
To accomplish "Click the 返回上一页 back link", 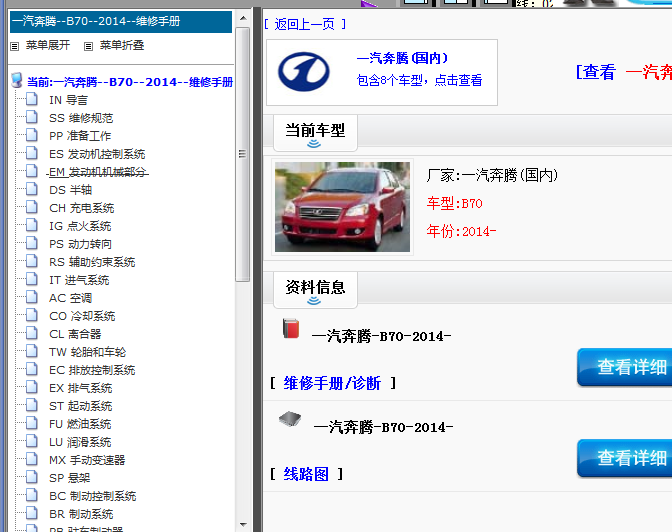I will pos(305,24).
